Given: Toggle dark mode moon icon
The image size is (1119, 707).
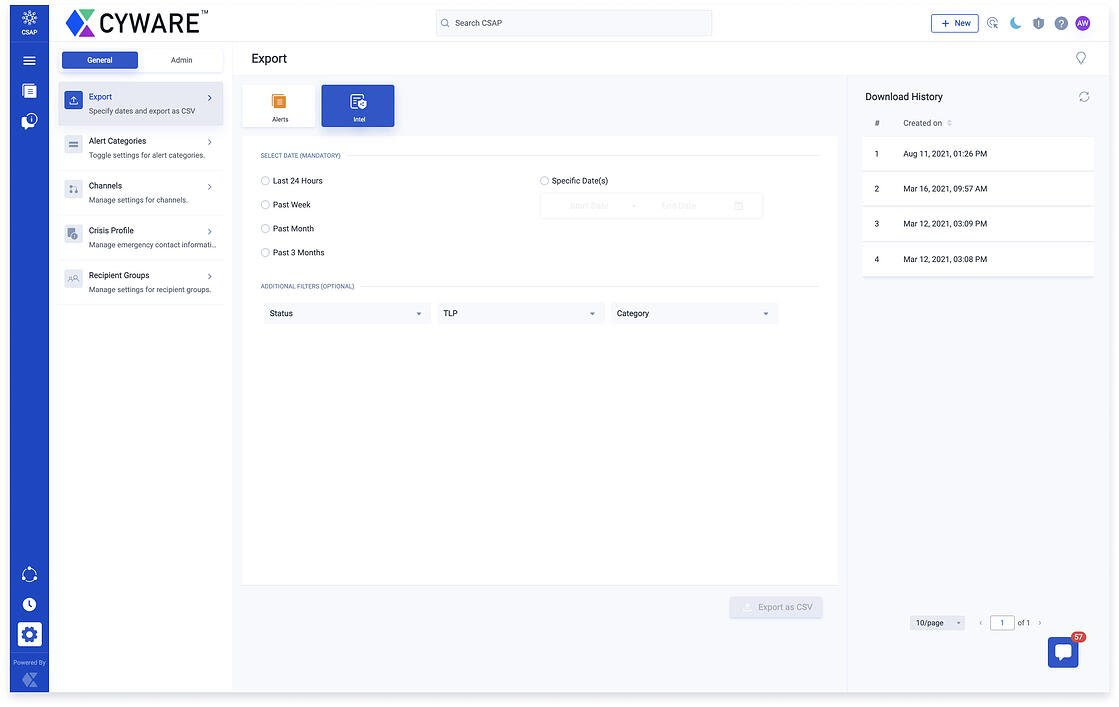Looking at the screenshot, I should point(1015,23).
